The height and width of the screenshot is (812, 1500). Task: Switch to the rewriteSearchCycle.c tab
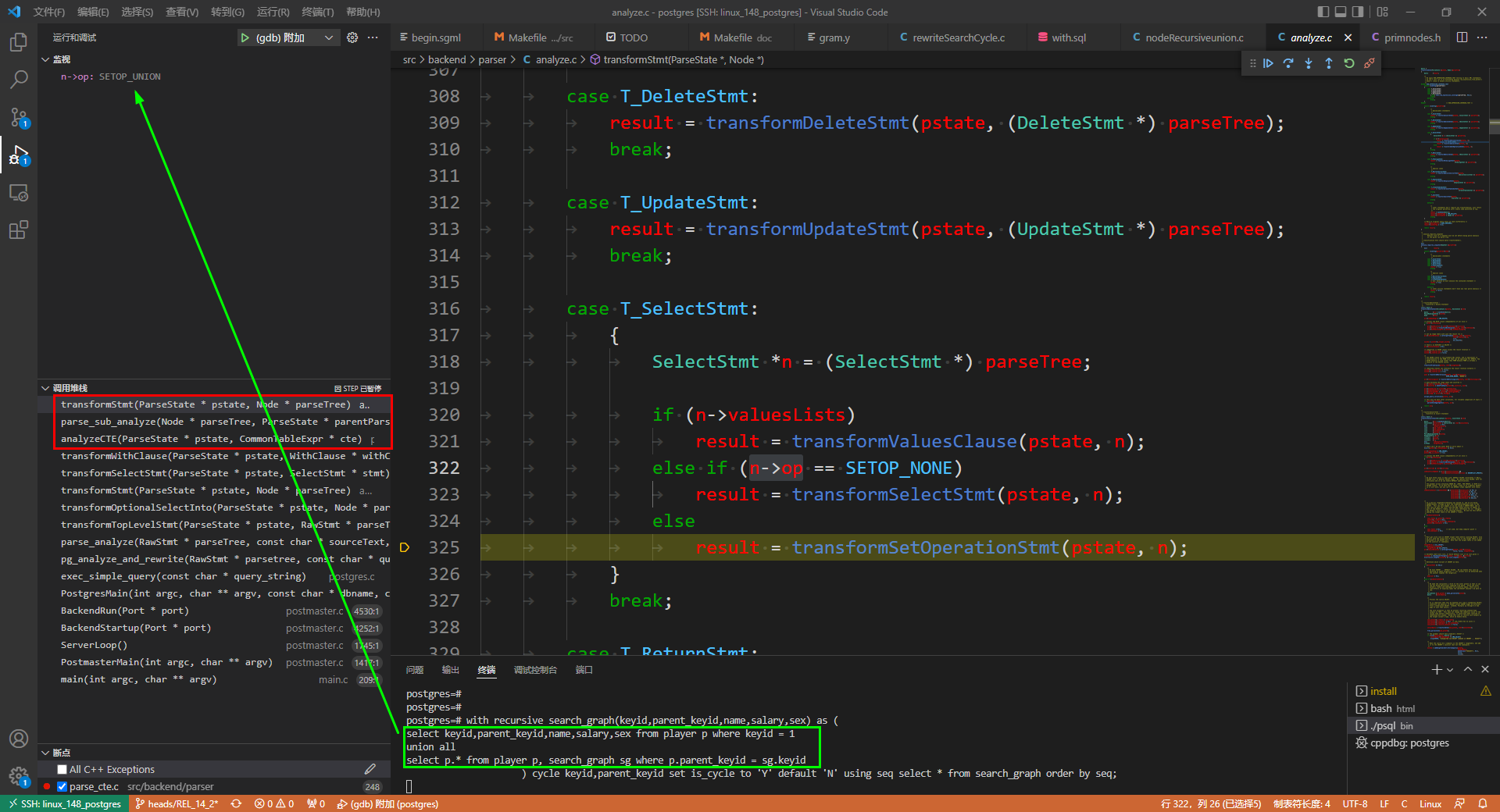click(x=959, y=37)
